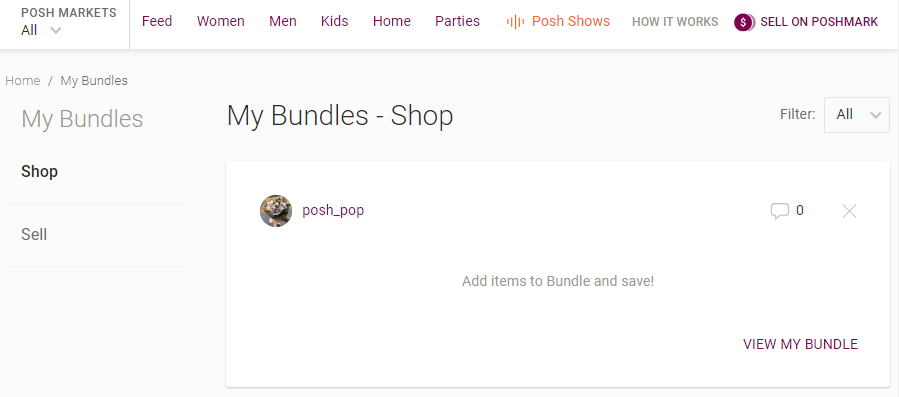Open the Home category in navbar
Image resolution: width=899 pixels, height=397 pixels.
click(x=392, y=21)
